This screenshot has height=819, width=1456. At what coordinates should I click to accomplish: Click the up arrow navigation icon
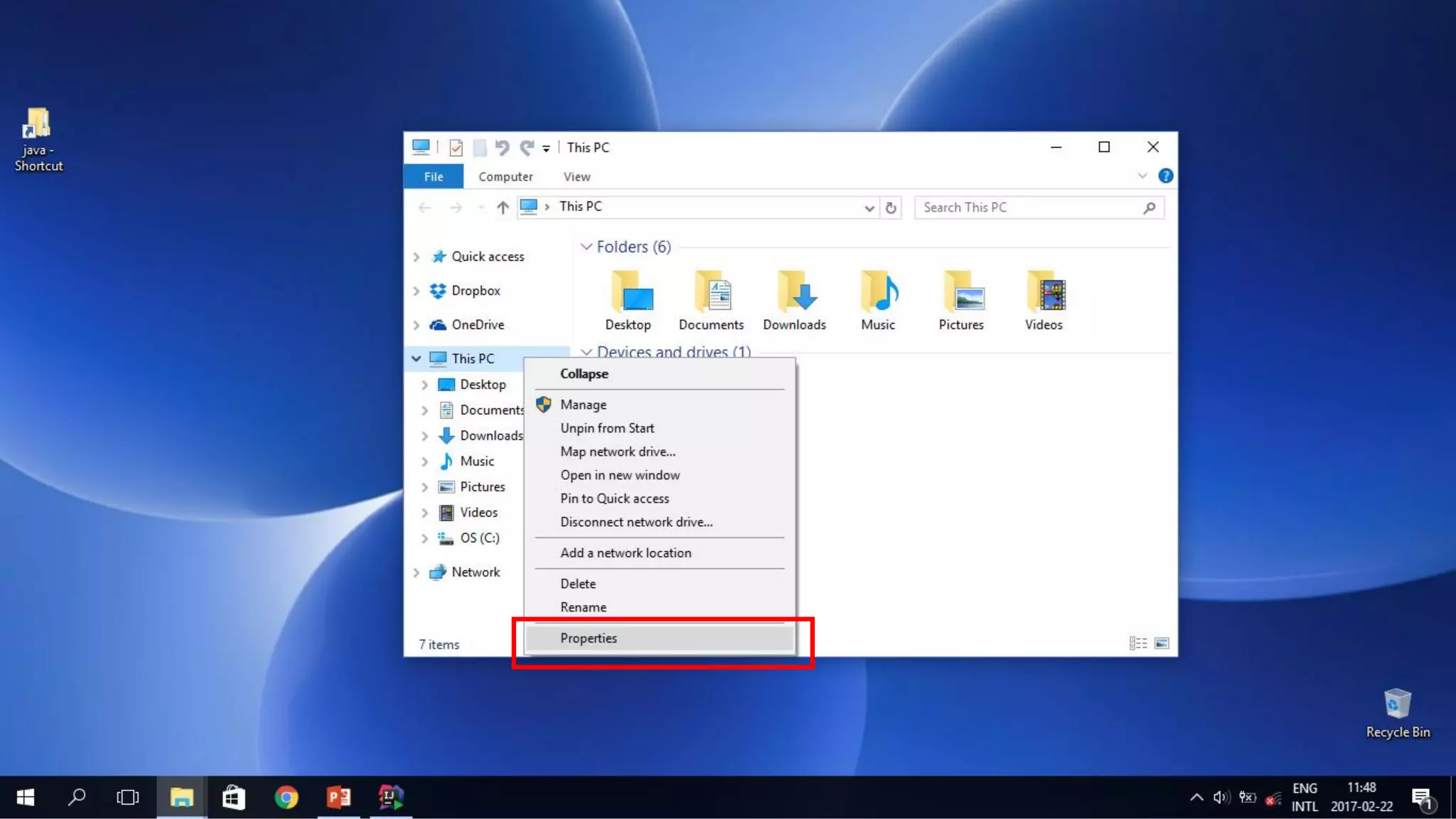(503, 208)
